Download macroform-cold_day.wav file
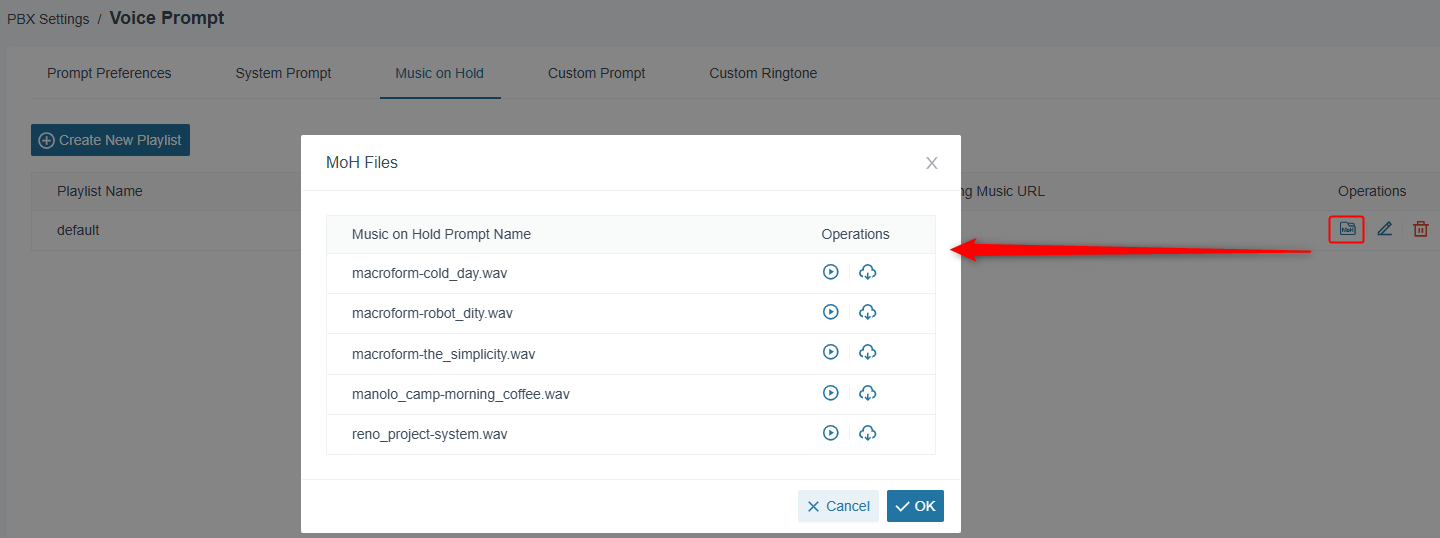Screen dimensions: 1440x538 click(x=868, y=272)
